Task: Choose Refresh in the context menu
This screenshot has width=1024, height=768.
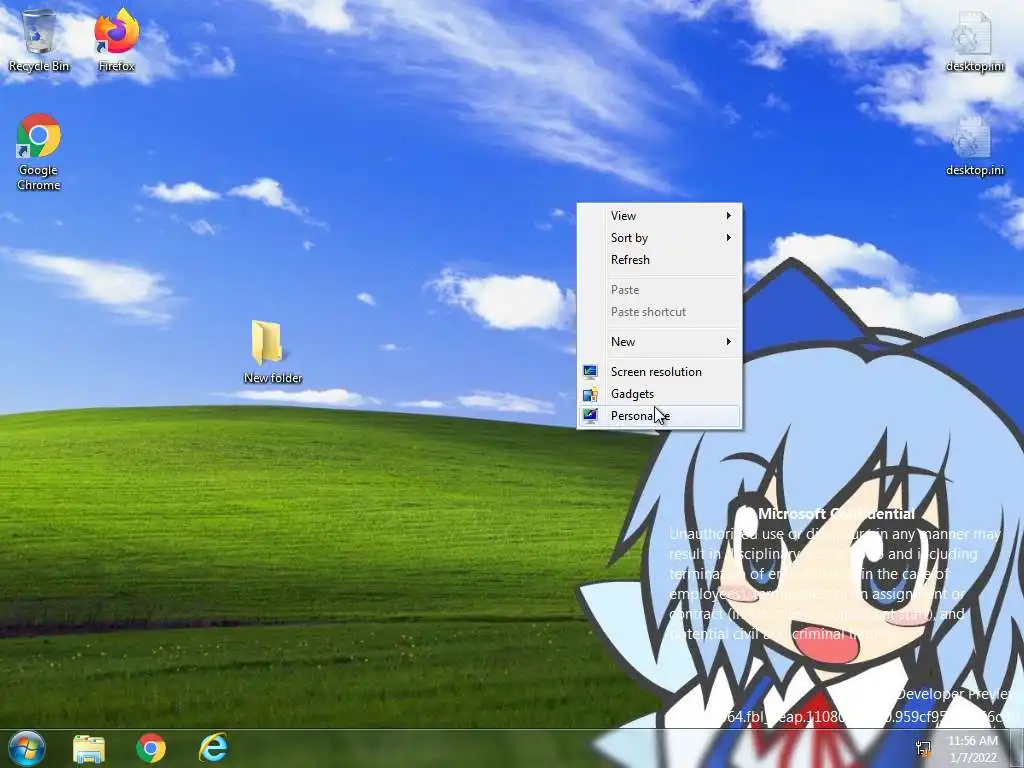Action: [660, 260]
